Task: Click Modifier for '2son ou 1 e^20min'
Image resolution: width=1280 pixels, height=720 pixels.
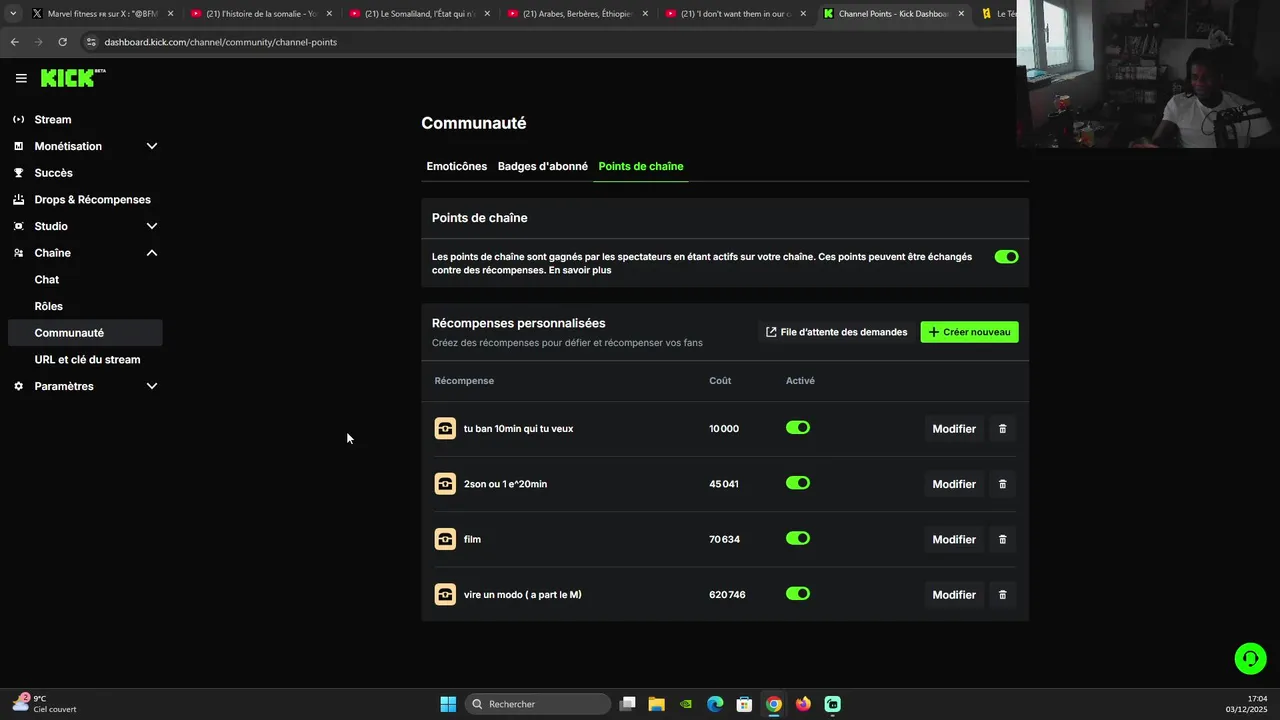Action: tap(953, 484)
